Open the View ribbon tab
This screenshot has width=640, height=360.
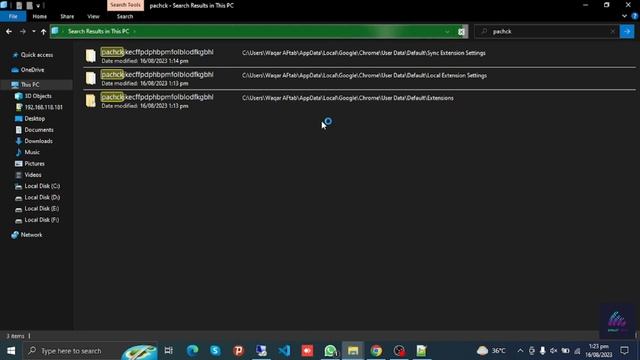tap(93, 17)
